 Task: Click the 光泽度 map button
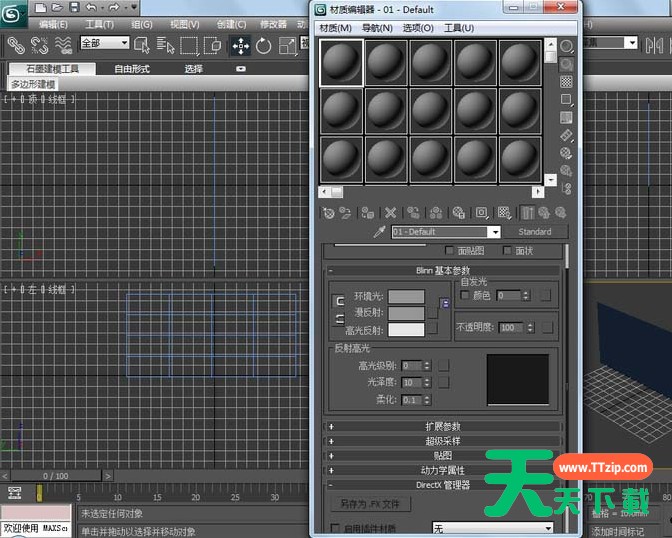coord(444,382)
